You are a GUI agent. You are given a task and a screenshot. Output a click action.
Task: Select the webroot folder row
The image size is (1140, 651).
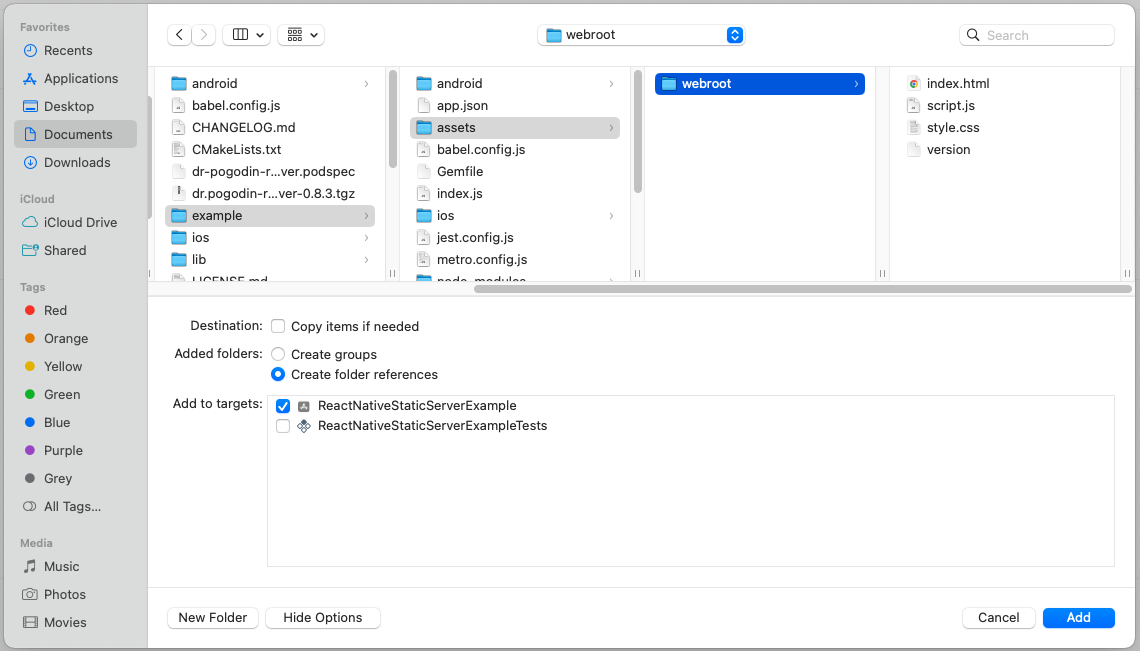[760, 84]
